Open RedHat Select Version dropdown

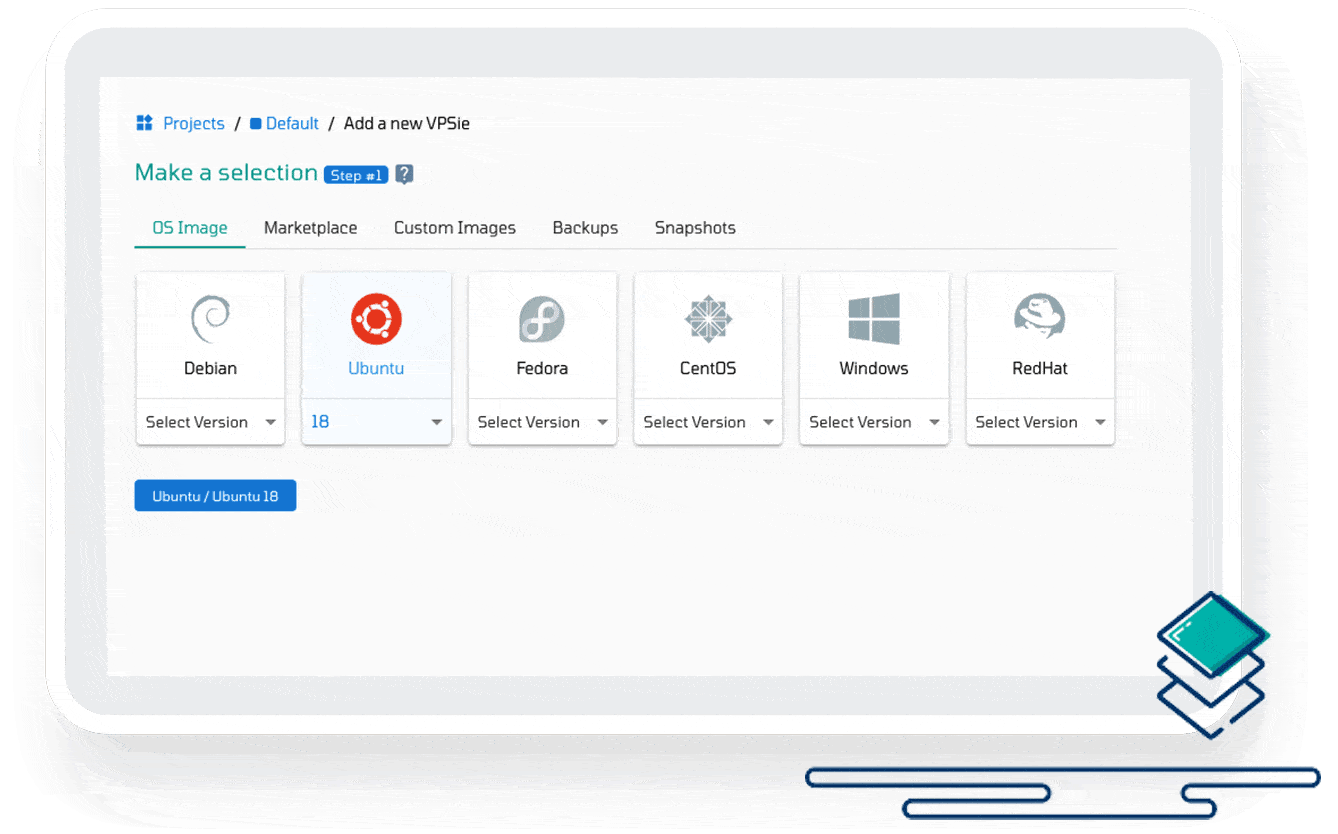click(1040, 422)
